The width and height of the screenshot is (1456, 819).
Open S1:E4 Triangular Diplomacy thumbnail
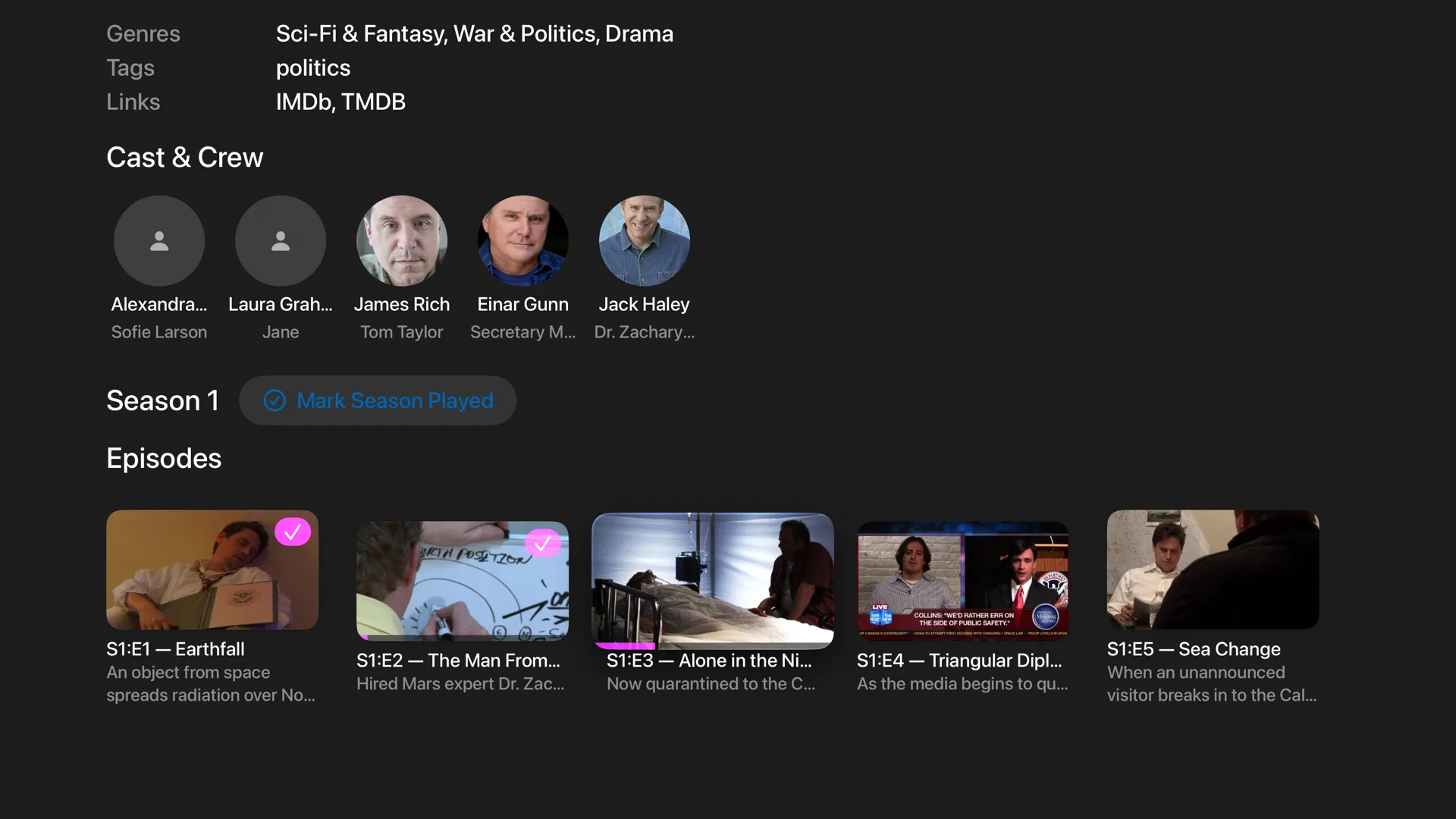[963, 581]
